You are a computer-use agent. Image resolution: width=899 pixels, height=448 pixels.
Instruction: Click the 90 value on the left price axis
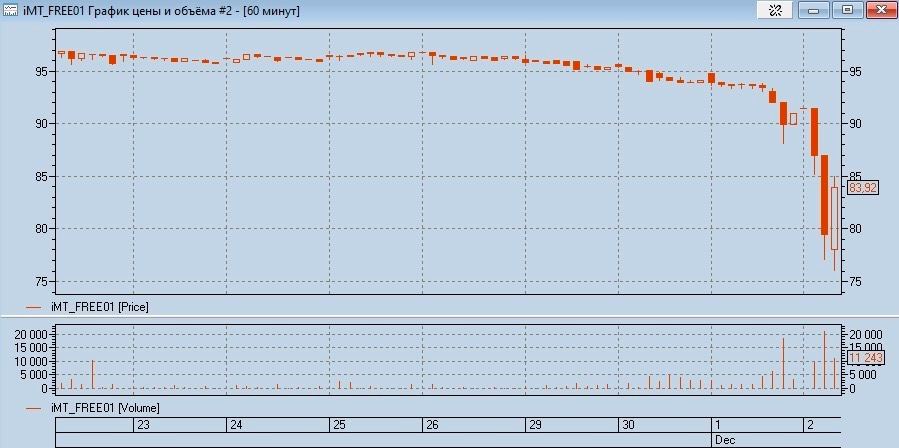click(x=42, y=124)
